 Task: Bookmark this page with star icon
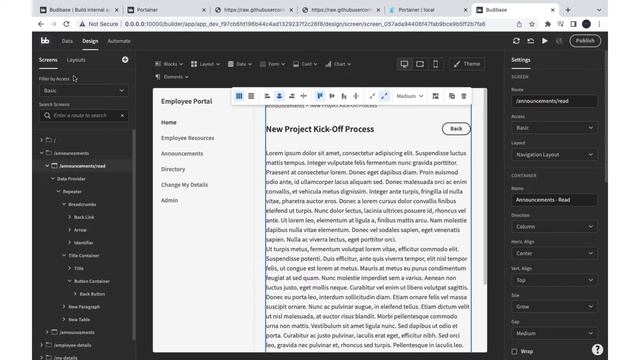532,24
